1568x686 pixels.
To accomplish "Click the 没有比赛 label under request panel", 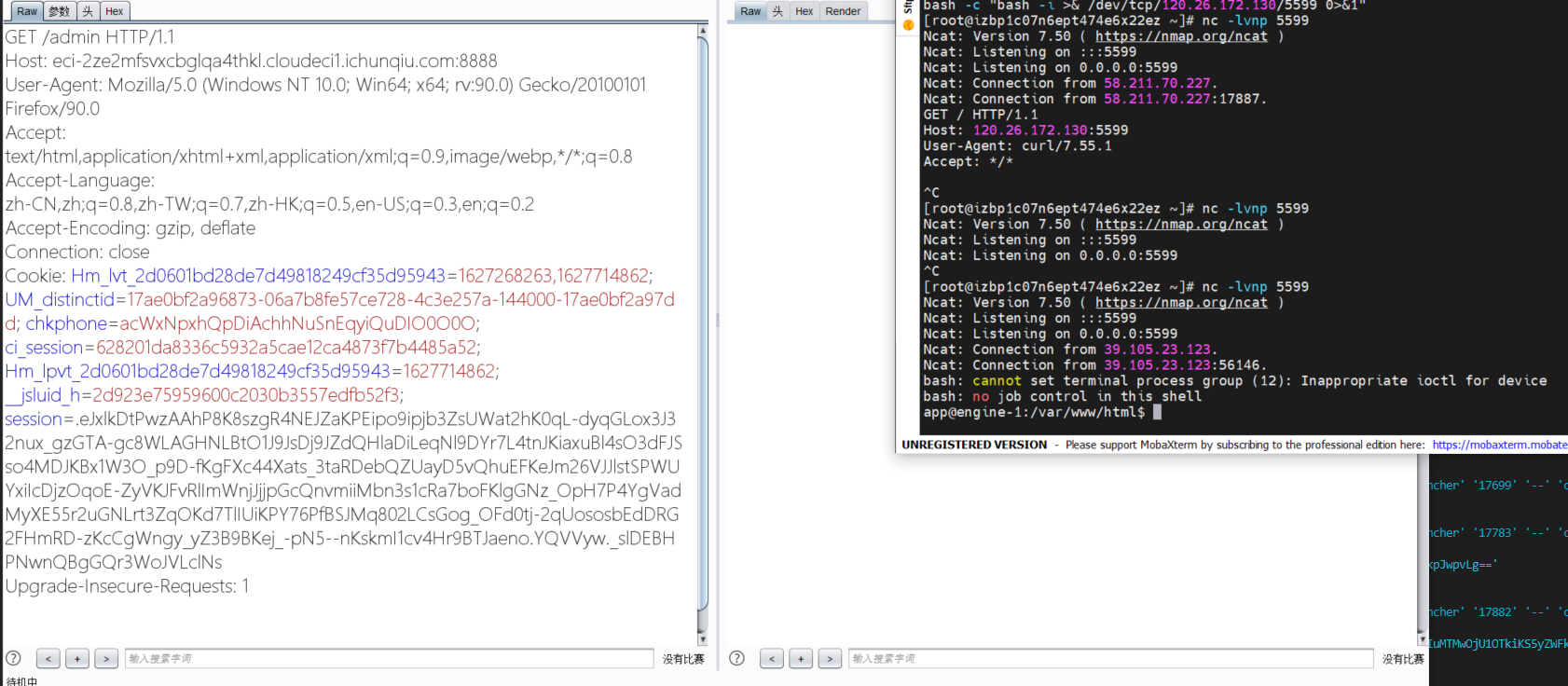I will (683, 659).
